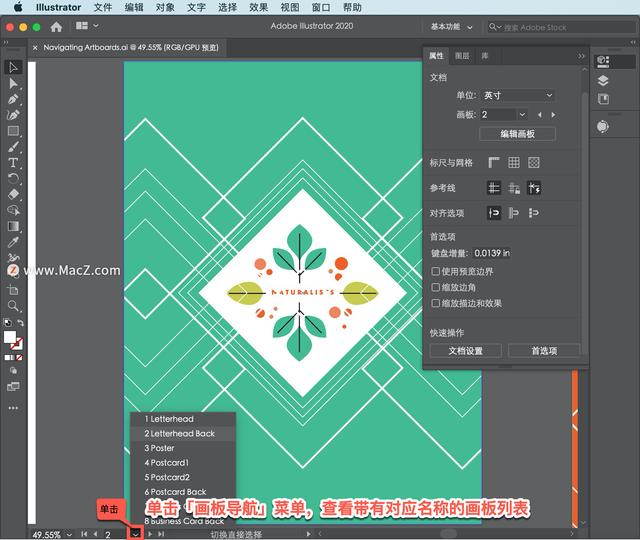640x540 pixels.
Task: Select the Artboard tool
Action: click(13, 290)
